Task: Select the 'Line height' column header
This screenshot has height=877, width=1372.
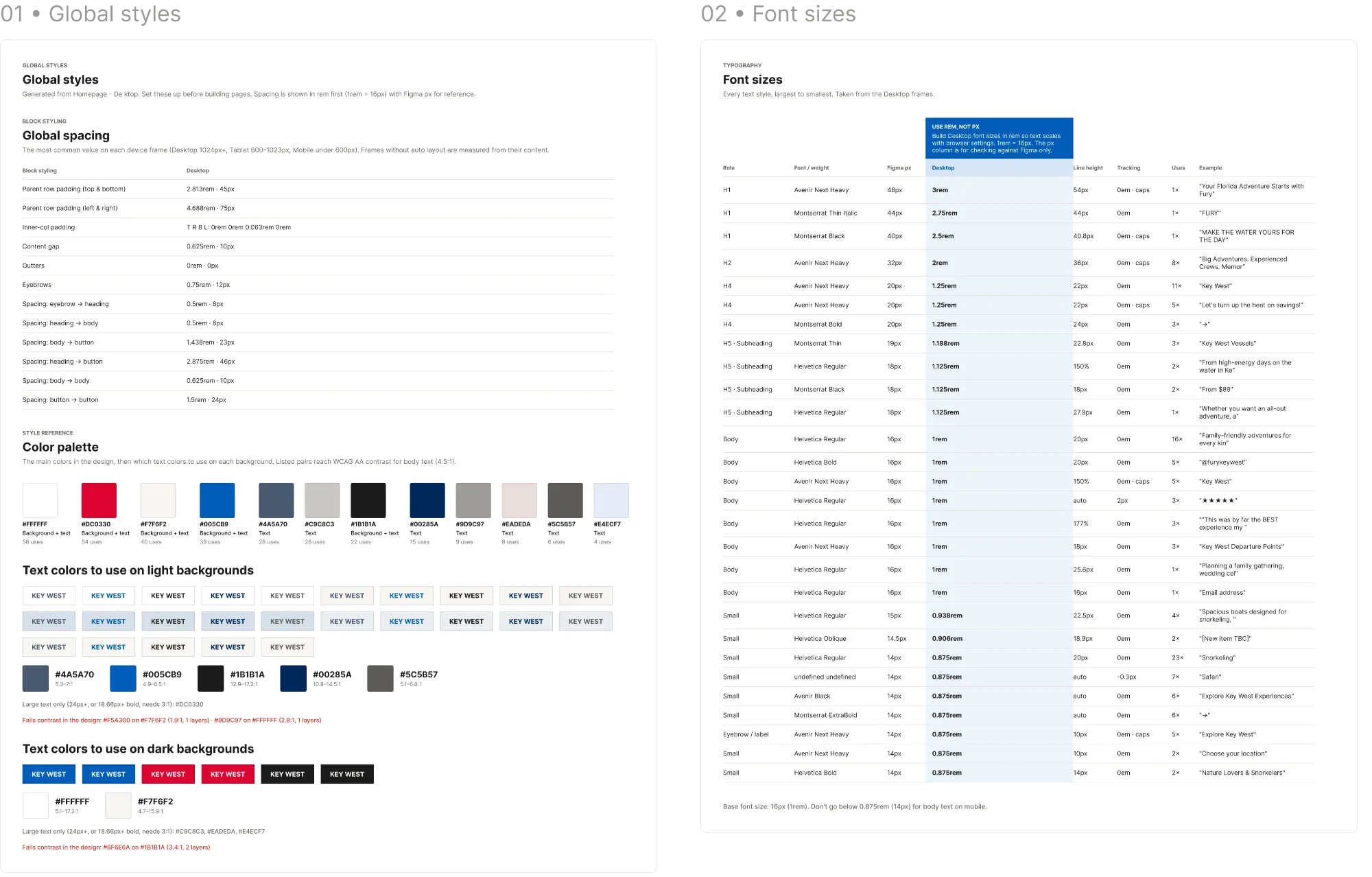Action: tap(1088, 168)
